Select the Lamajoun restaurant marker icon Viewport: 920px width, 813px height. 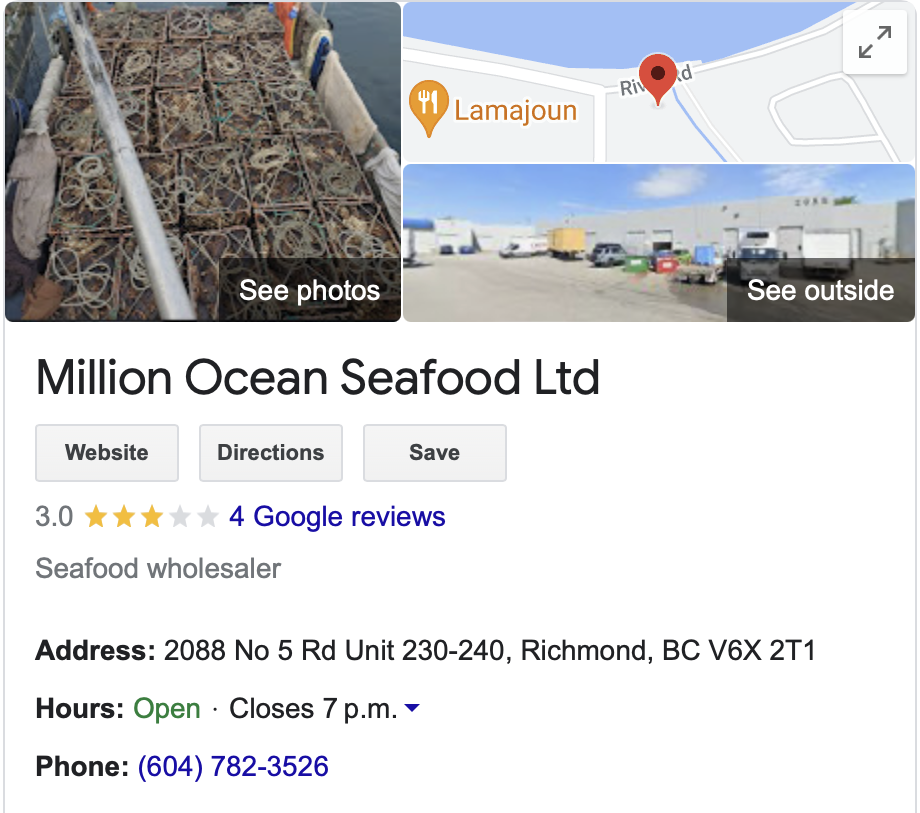428,108
